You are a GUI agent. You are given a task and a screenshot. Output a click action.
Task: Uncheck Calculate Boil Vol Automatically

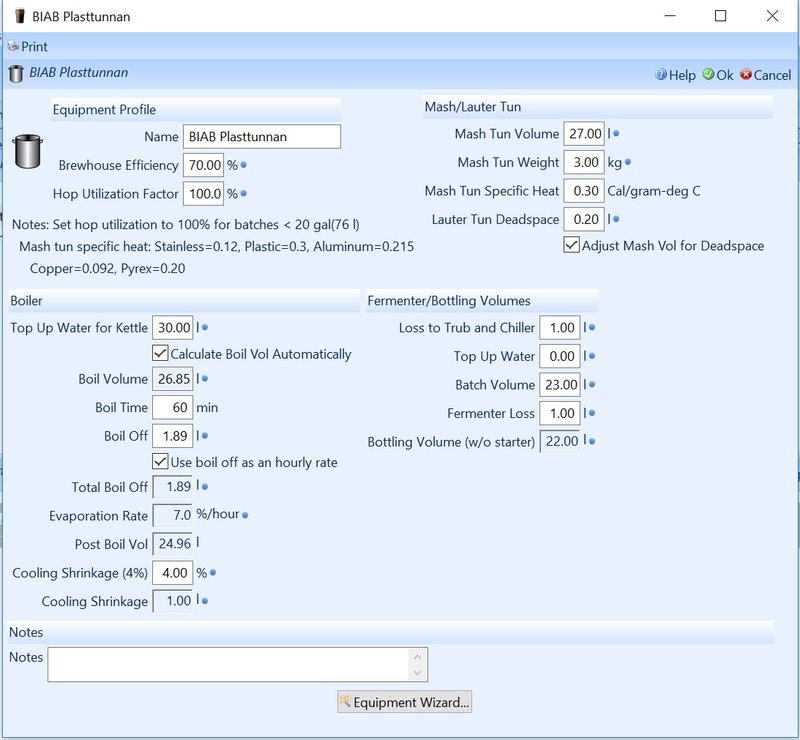click(x=160, y=353)
